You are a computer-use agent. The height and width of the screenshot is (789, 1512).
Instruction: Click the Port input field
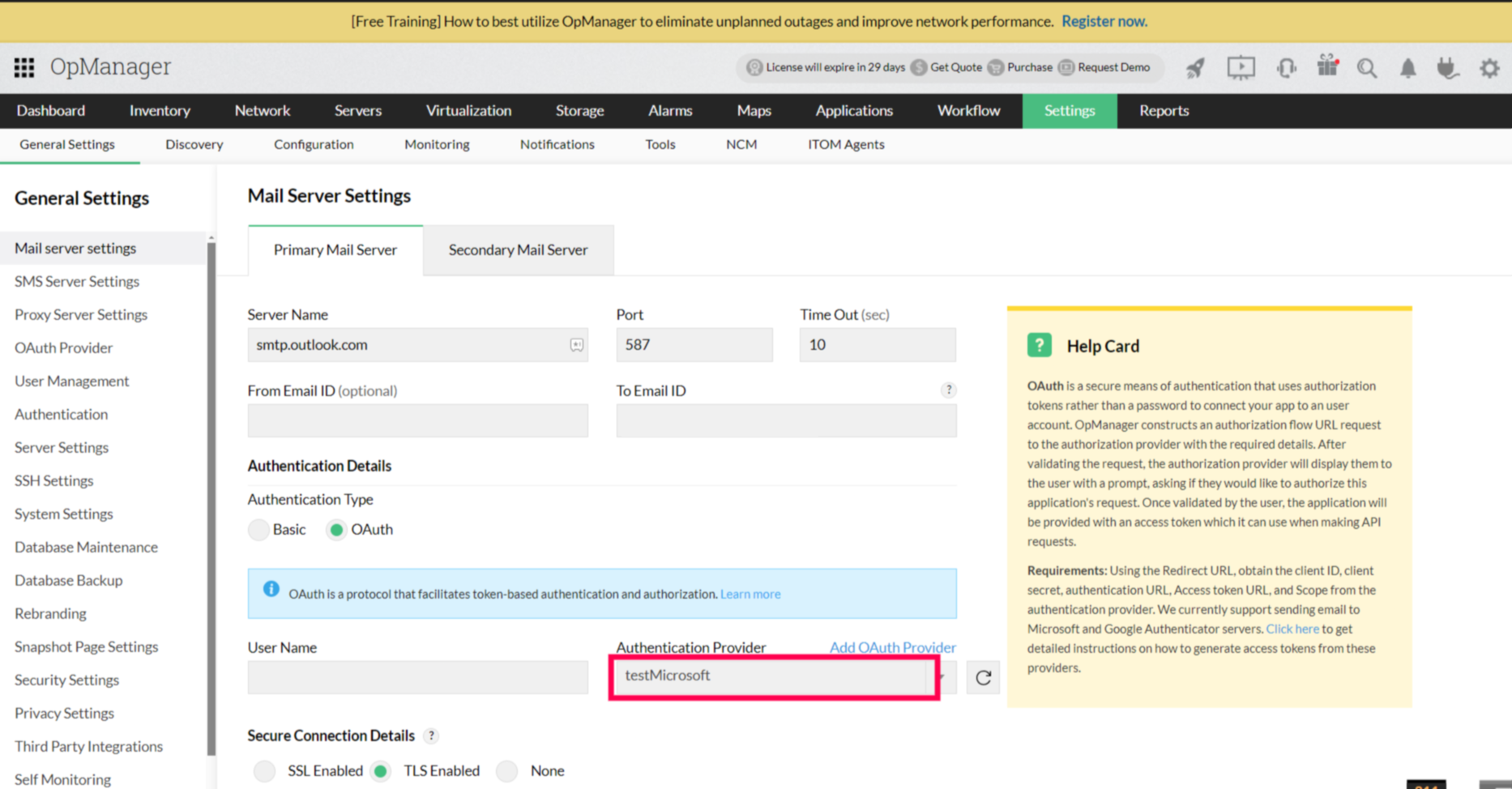point(694,345)
